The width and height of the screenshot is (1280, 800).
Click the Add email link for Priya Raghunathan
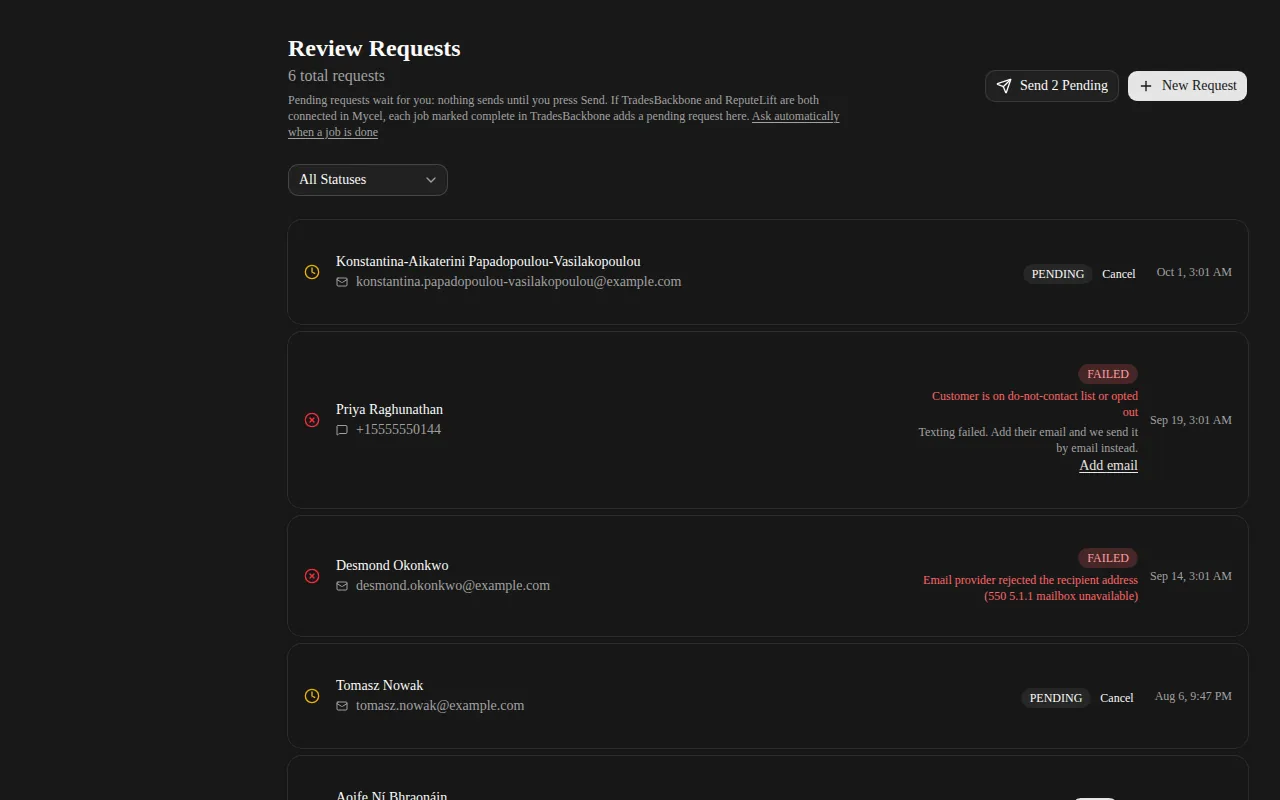[1108, 465]
